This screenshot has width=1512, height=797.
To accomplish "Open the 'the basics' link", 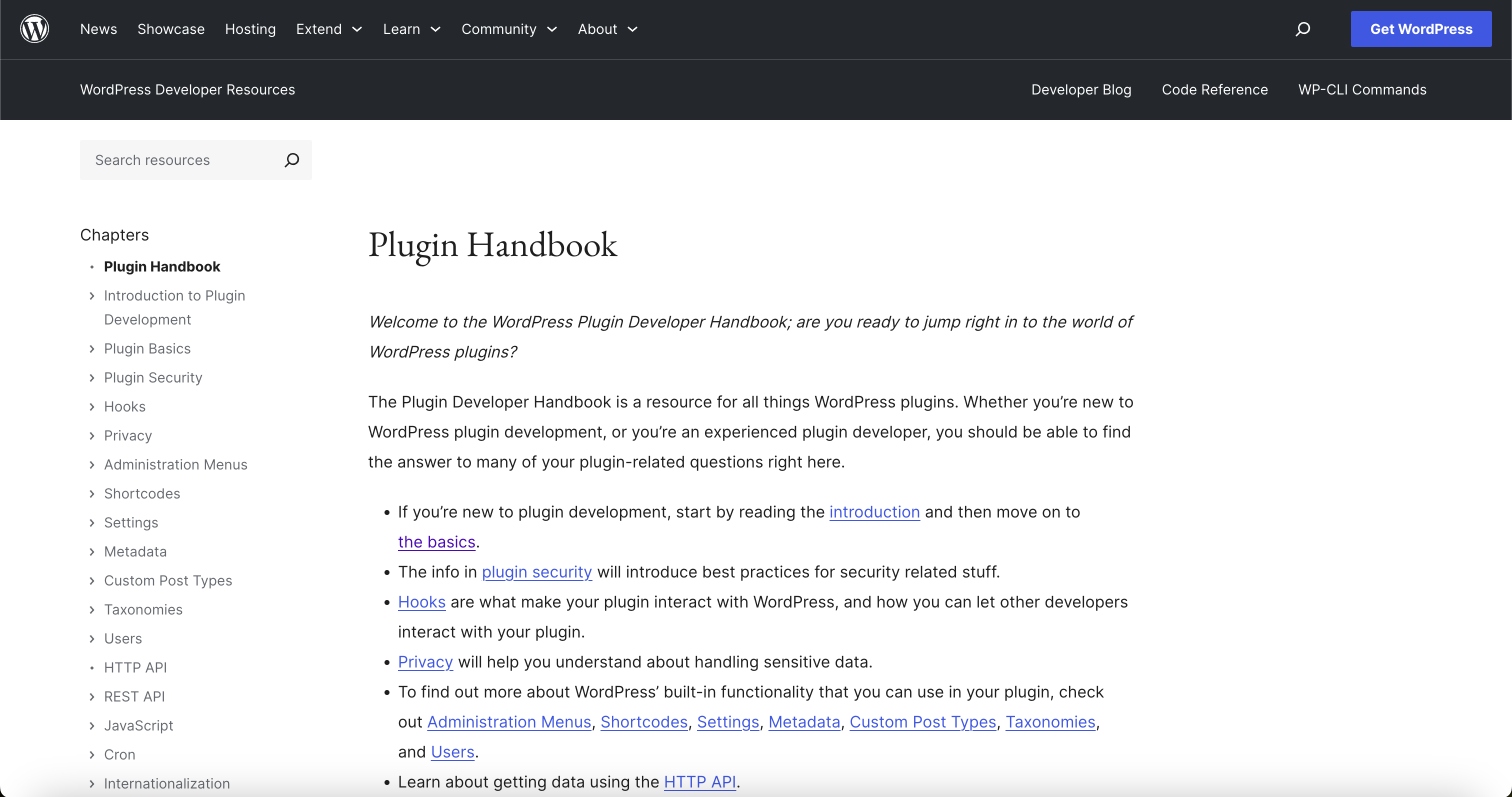I will [x=435, y=541].
